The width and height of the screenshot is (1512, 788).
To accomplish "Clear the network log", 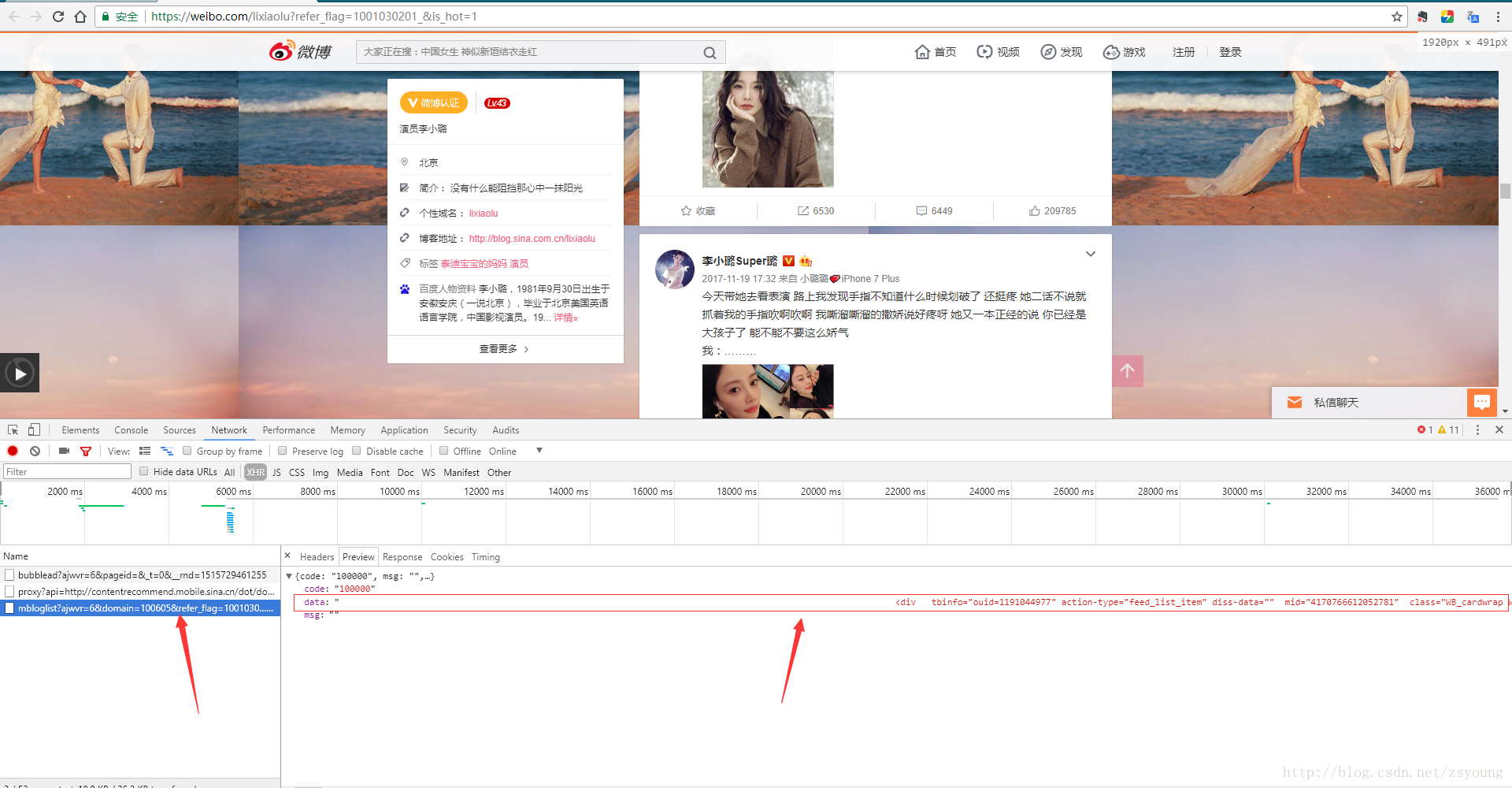I will tap(35, 452).
